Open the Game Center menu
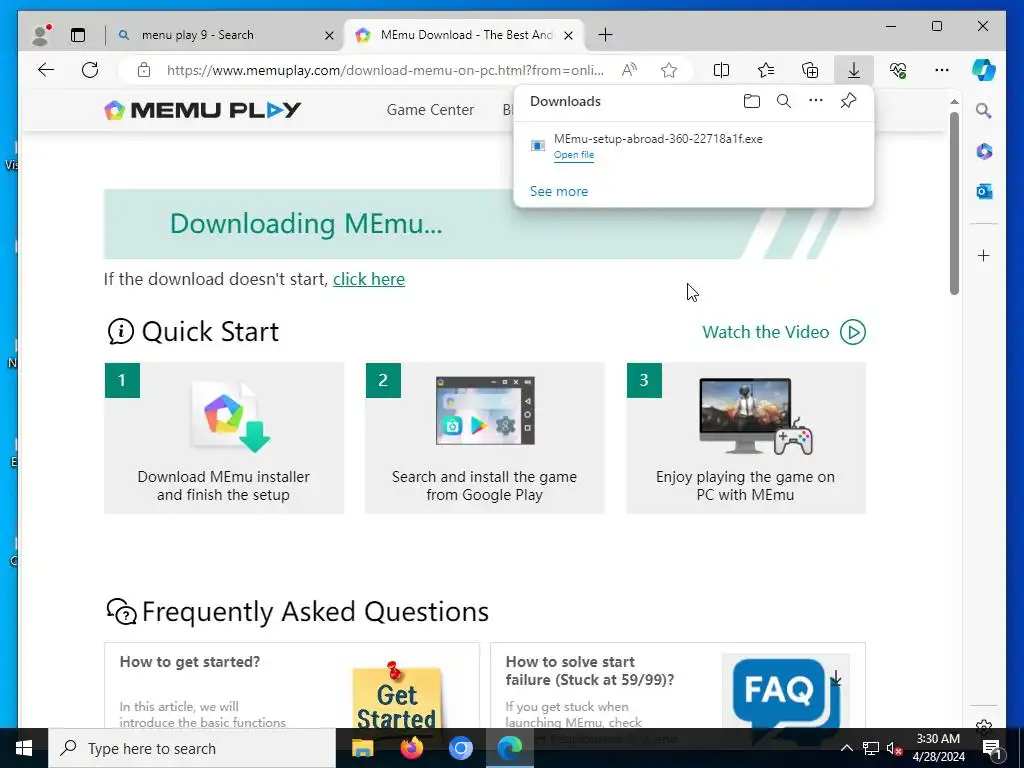 430,110
